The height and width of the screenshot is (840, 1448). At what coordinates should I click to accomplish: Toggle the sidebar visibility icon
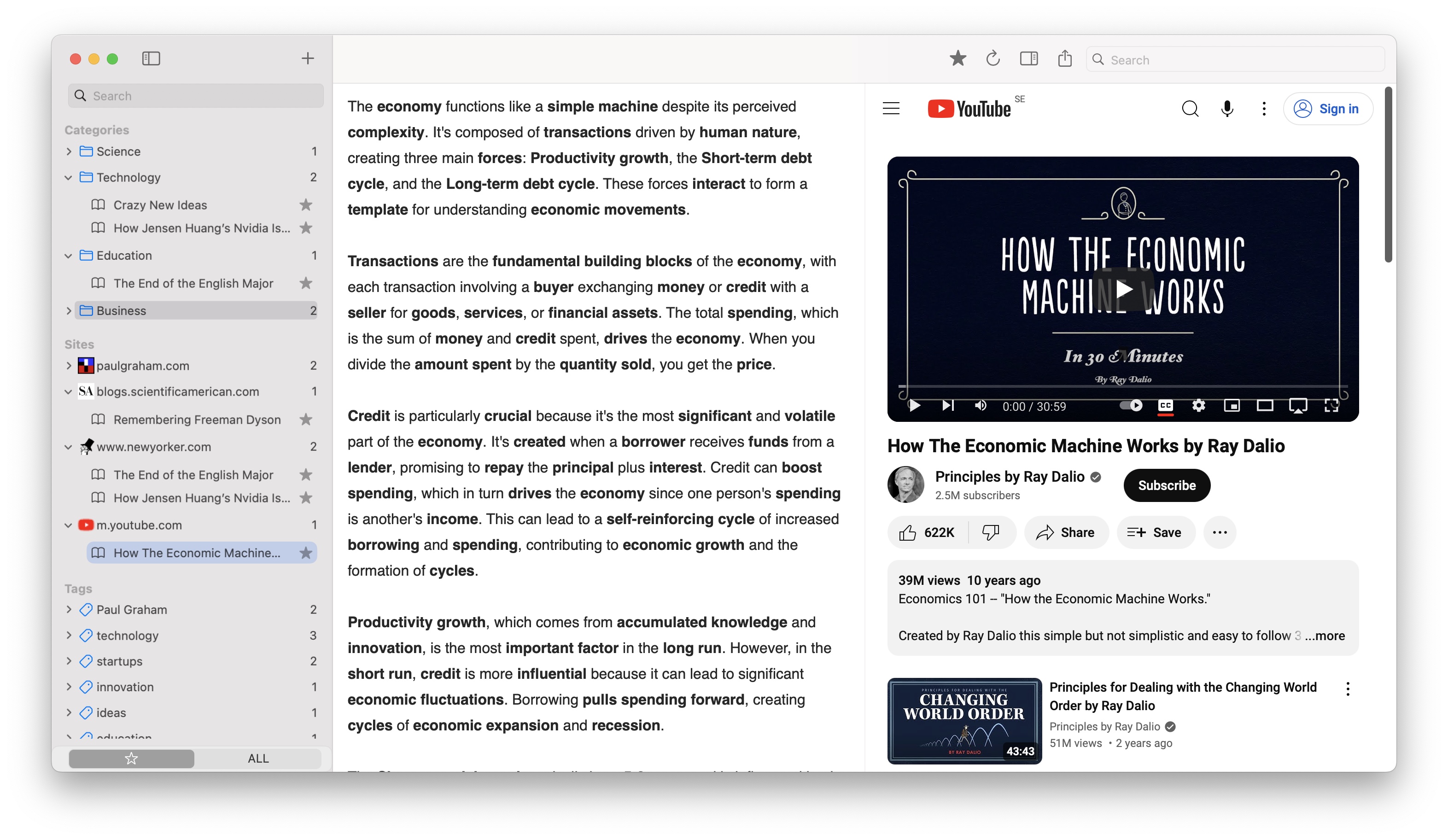[151, 58]
